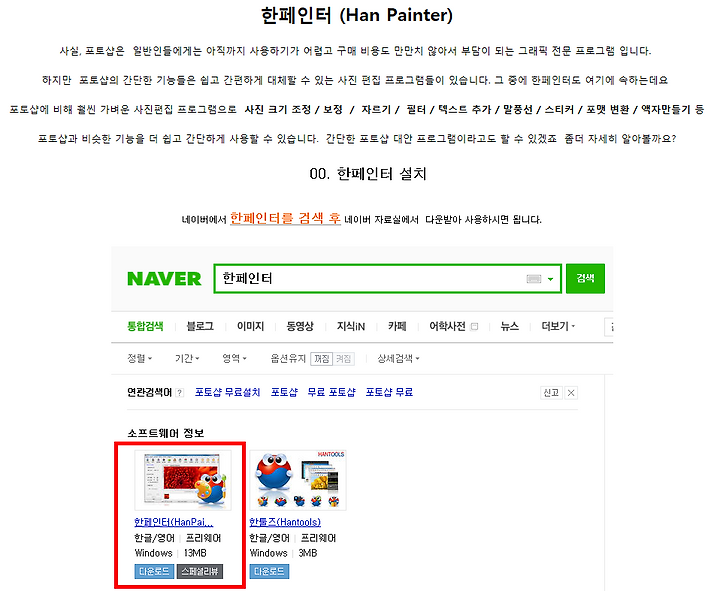Click the virtual keyboard icon in search box
The width and height of the screenshot is (720, 591).
tap(534, 279)
